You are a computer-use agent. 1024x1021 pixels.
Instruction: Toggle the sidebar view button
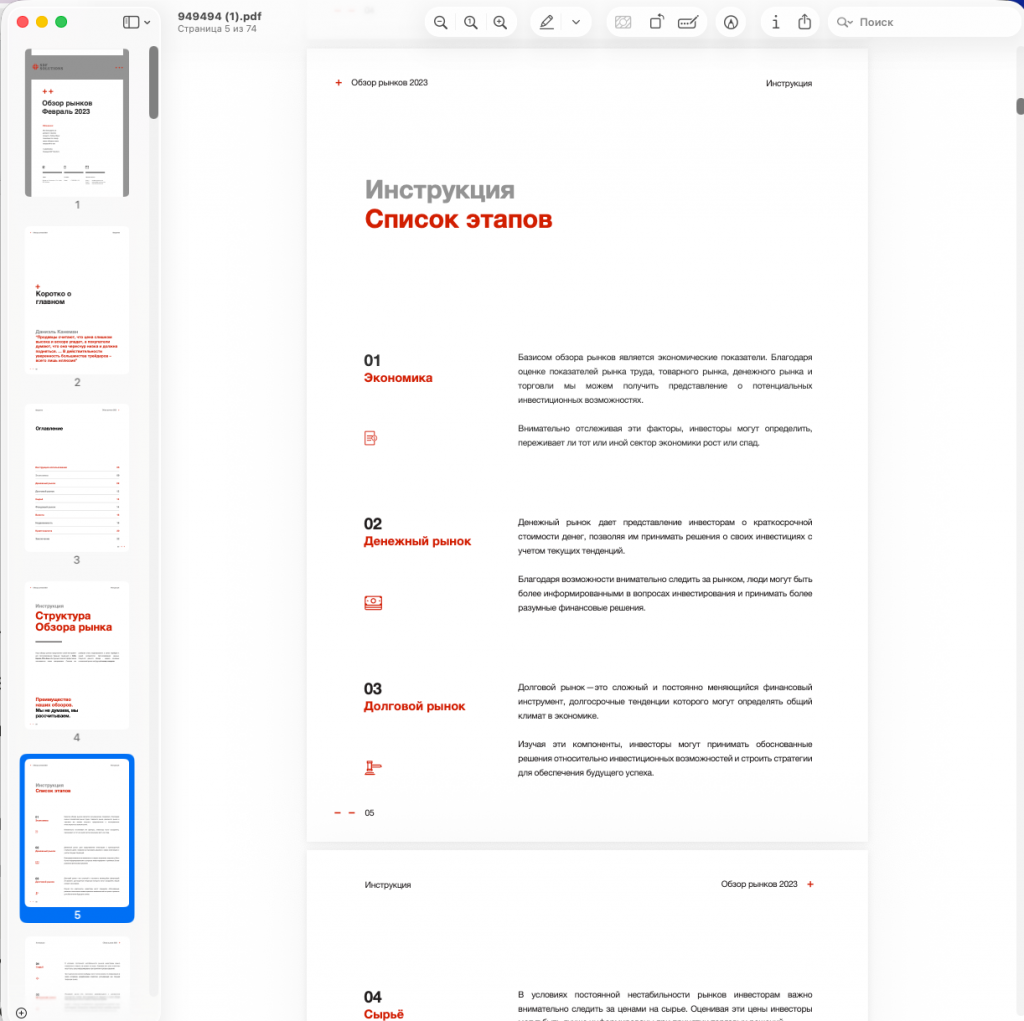pos(131,22)
